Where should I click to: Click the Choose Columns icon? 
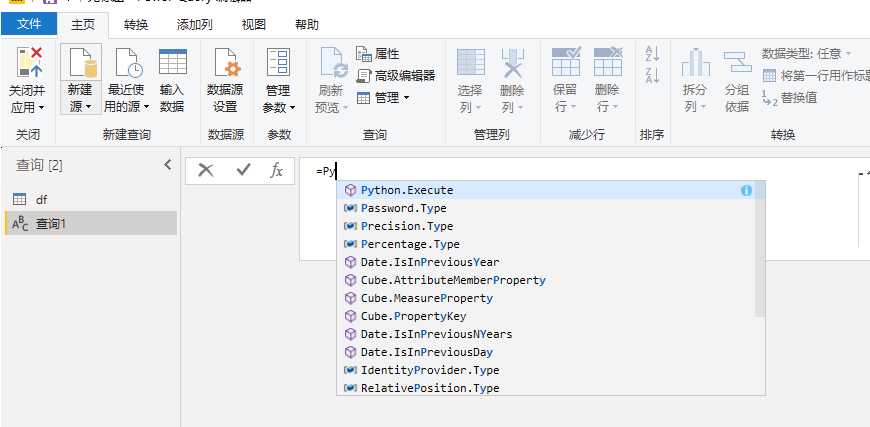click(x=471, y=62)
